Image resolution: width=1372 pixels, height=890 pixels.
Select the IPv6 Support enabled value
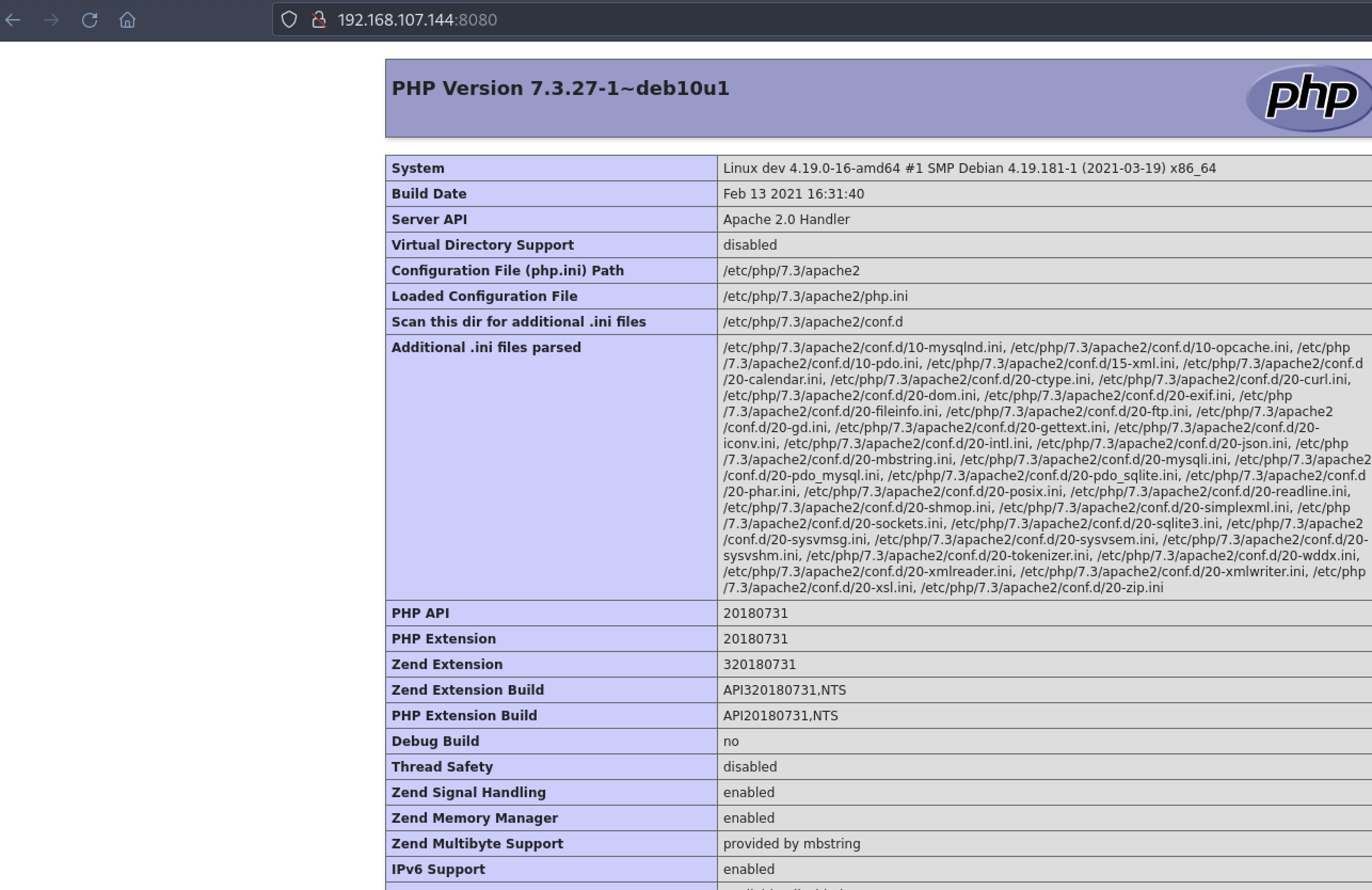tap(749, 870)
